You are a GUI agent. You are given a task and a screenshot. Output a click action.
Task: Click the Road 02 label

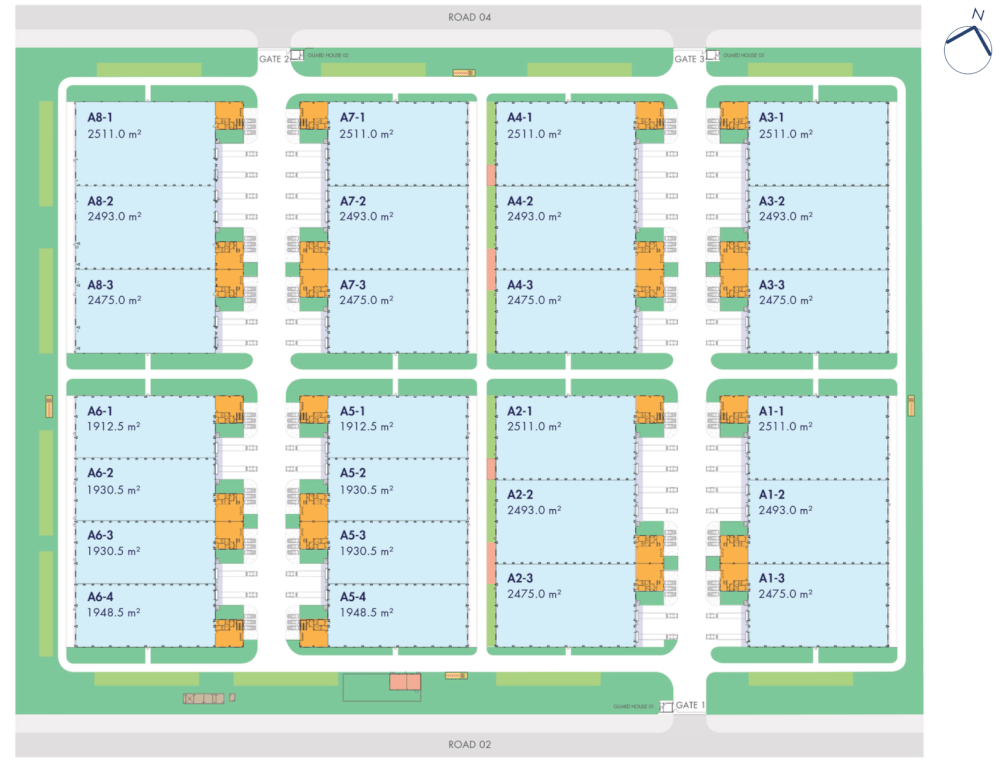point(470,745)
